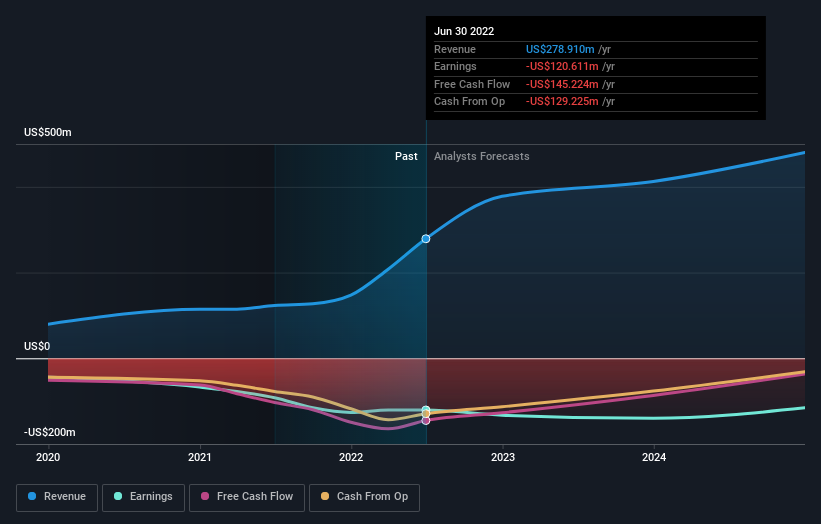
Task: Click the -US$200m y-axis label
Action: 50,432
